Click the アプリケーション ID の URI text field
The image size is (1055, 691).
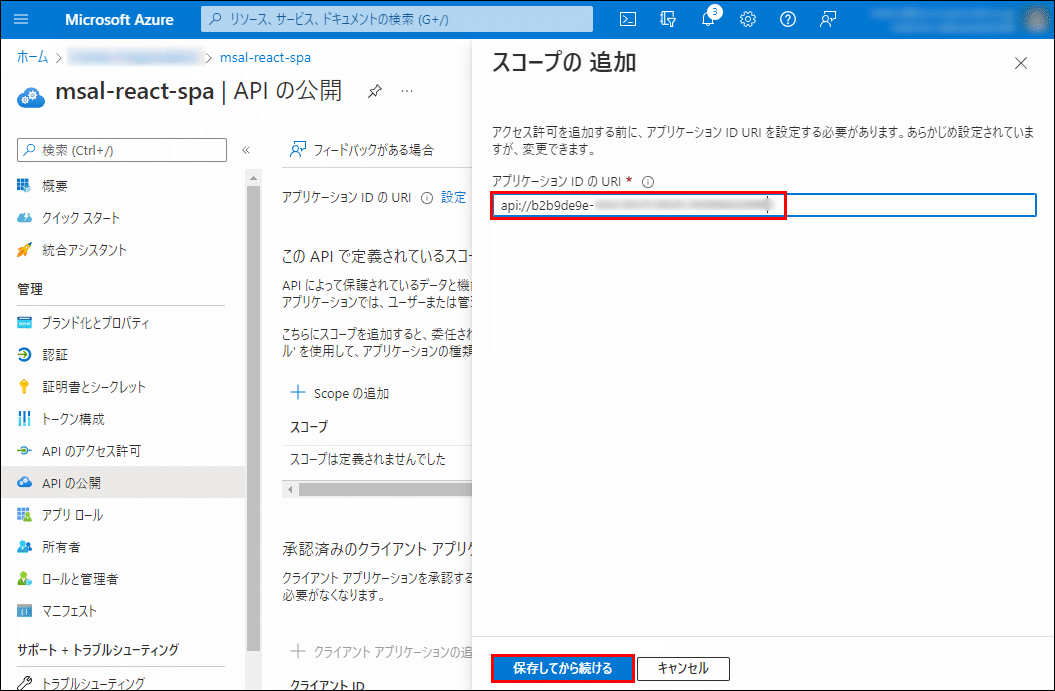[x=764, y=205]
